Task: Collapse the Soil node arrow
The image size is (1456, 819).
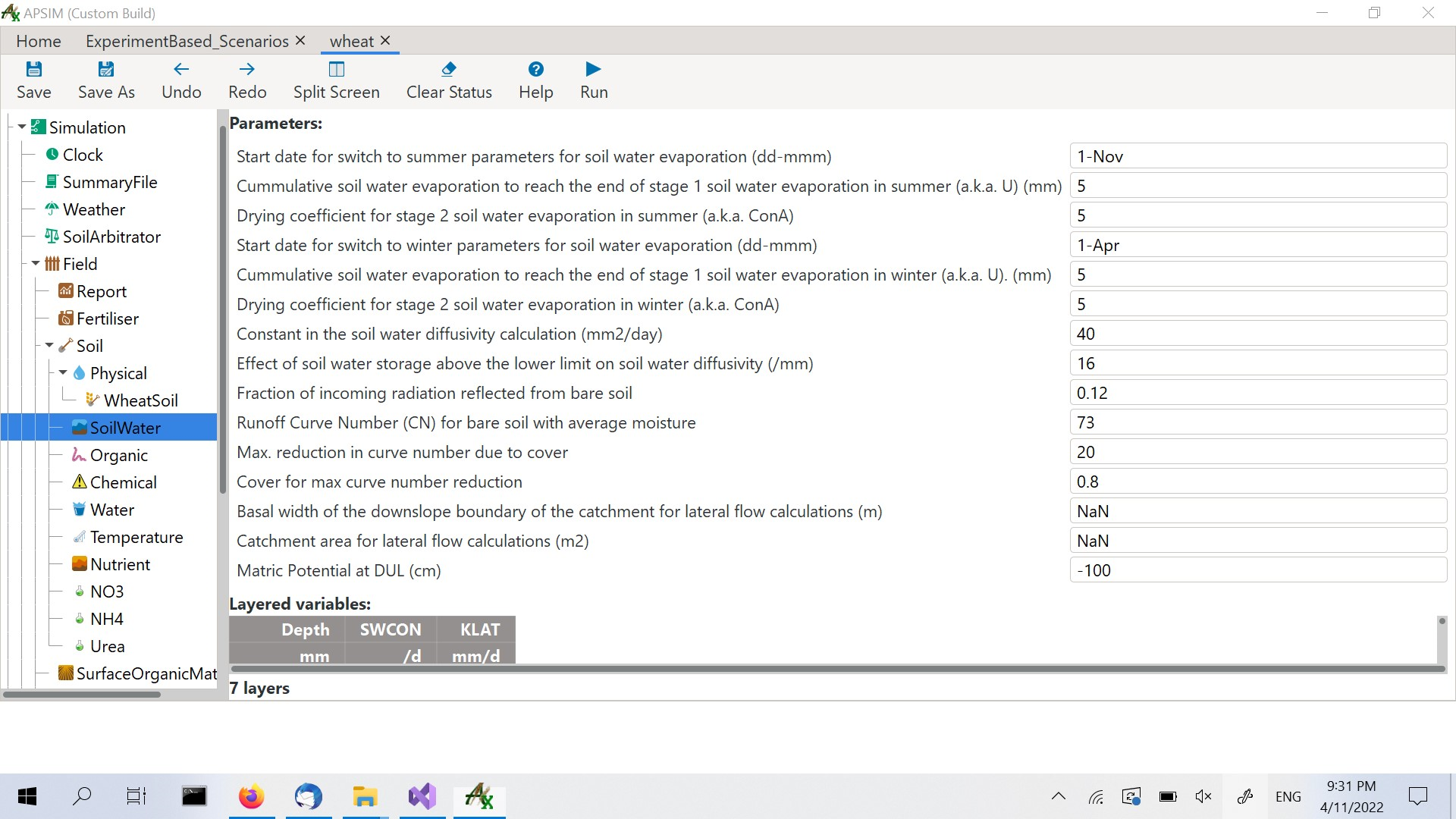Action: [x=49, y=346]
